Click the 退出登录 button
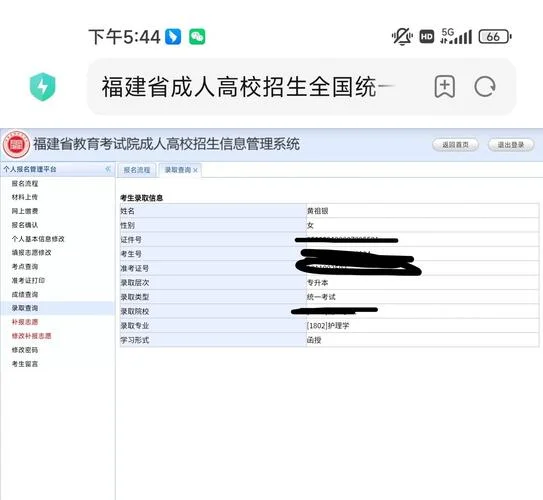Viewport: 543px width, 500px height. pyautogui.click(x=511, y=144)
